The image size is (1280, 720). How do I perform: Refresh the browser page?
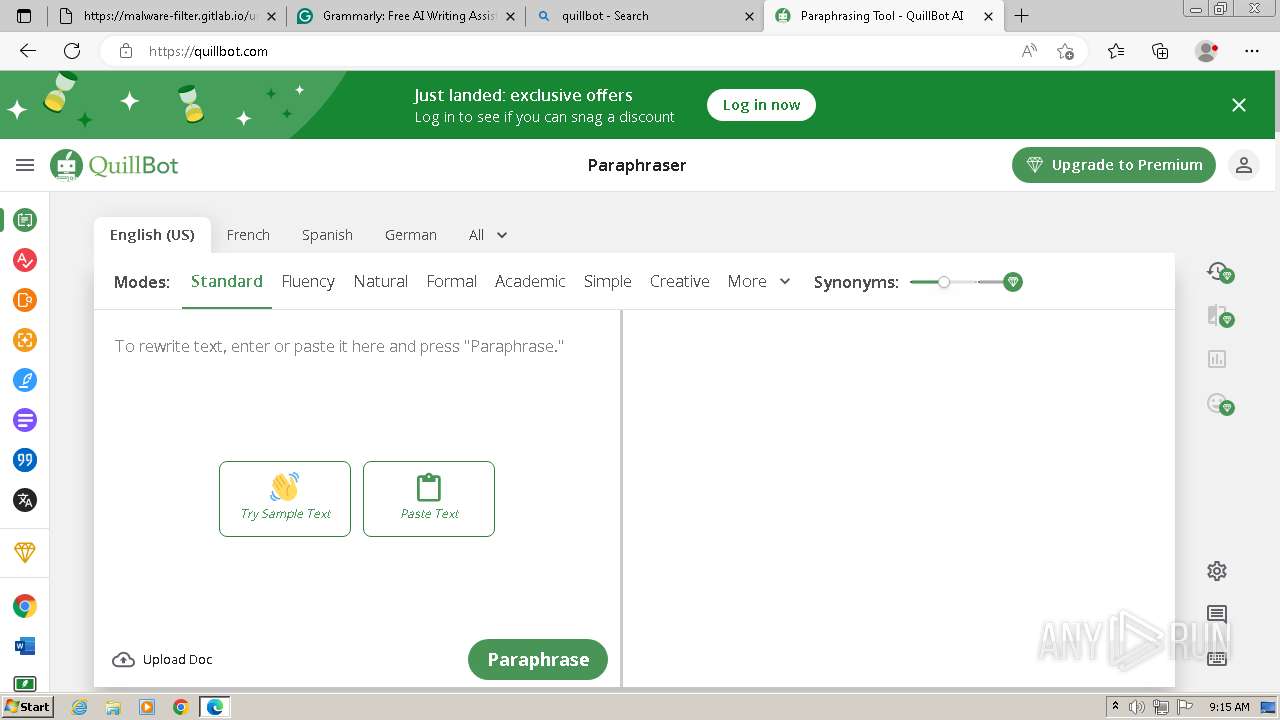tap(72, 51)
